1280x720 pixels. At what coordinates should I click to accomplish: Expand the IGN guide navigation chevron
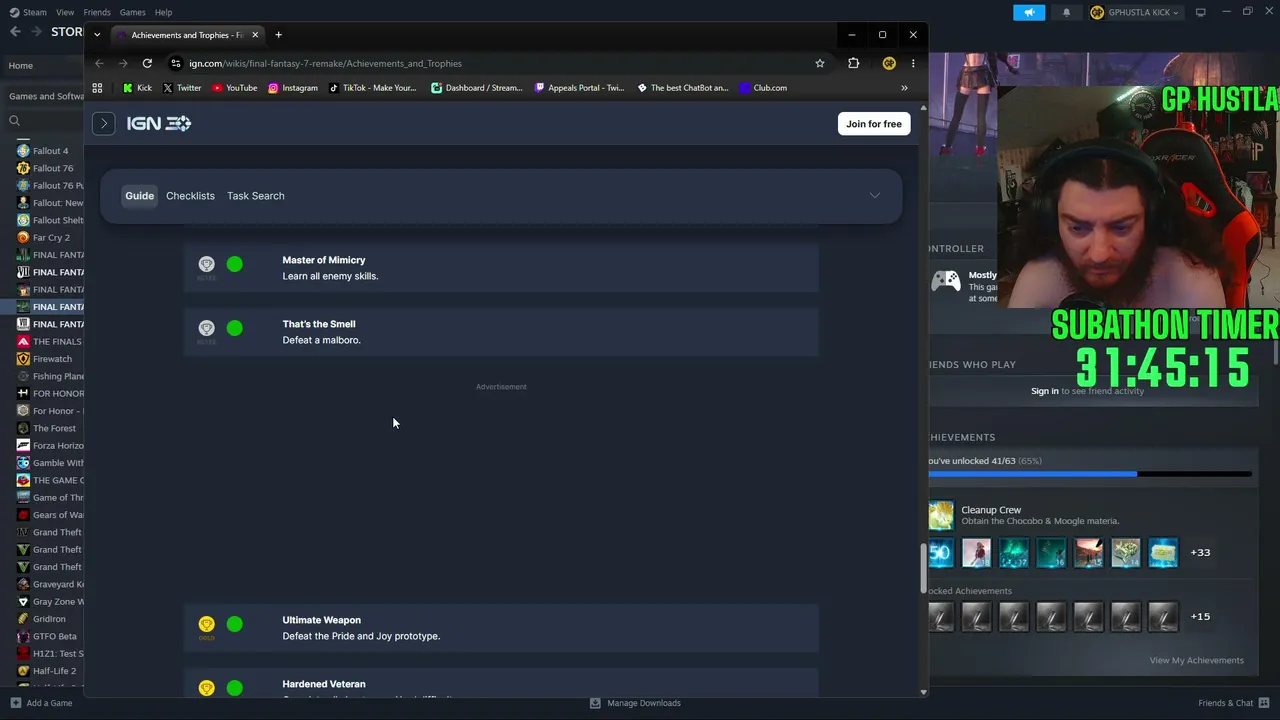point(875,196)
